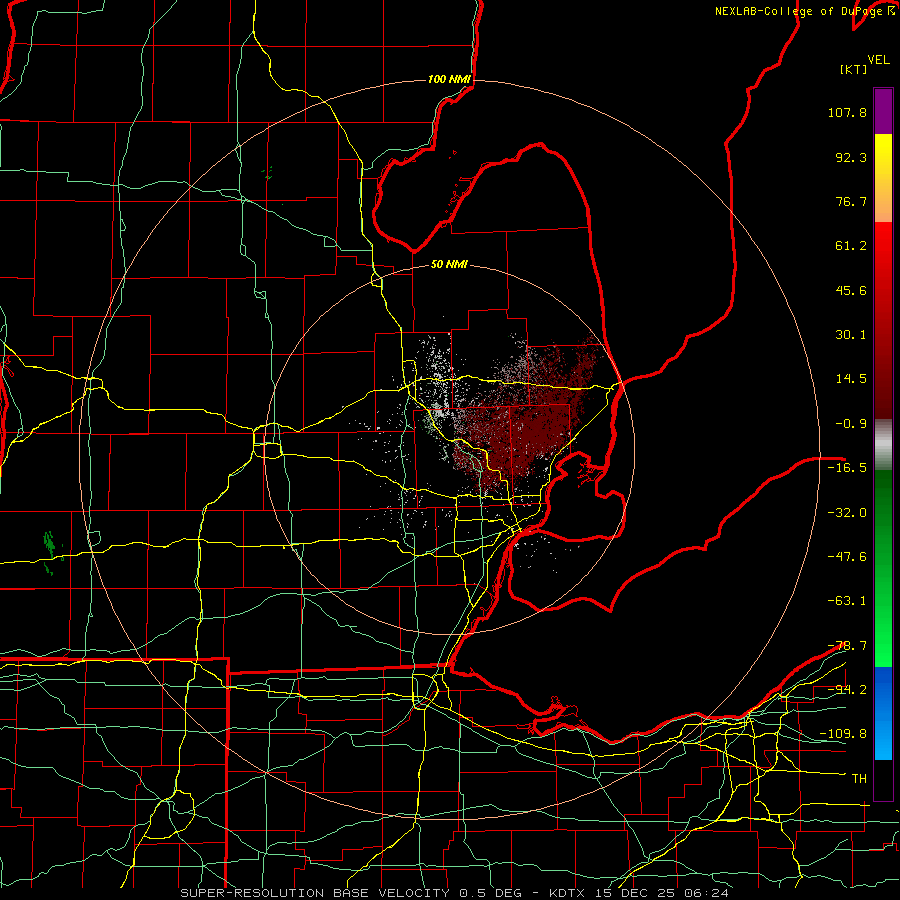Pick the gray near-zero segment of the color bar
This screenshot has height=900, width=900.
[x=883, y=445]
